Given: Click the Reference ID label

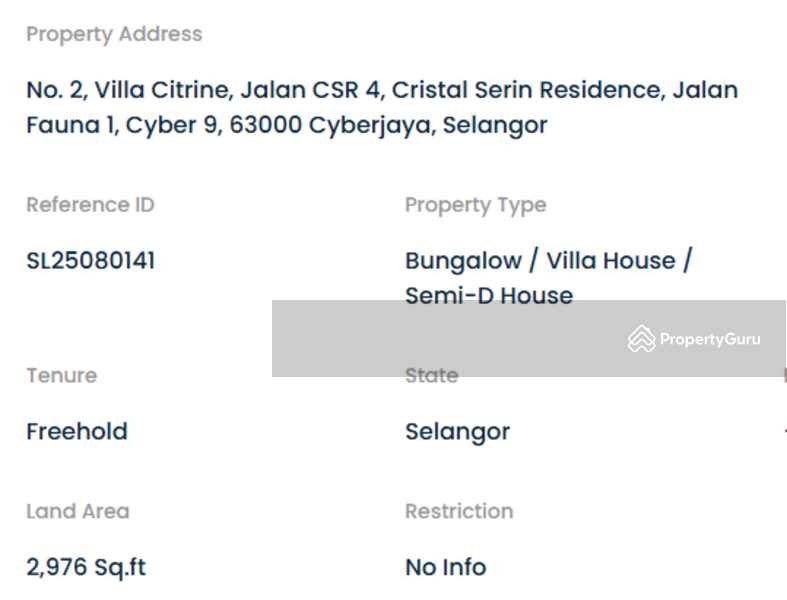Looking at the screenshot, I should click(90, 205).
